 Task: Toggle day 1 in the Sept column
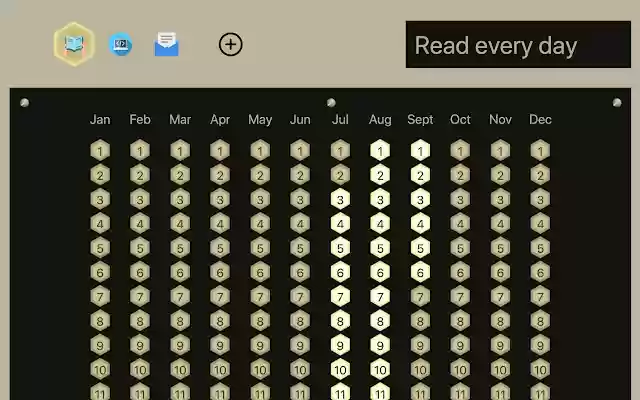[420, 151]
